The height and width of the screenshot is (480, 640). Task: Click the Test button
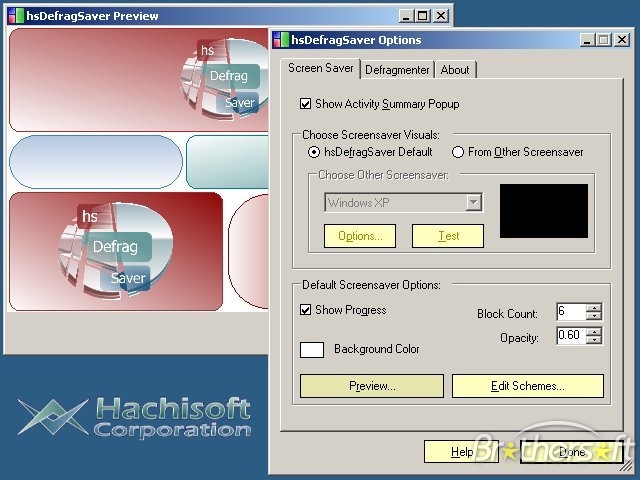pyautogui.click(x=448, y=236)
